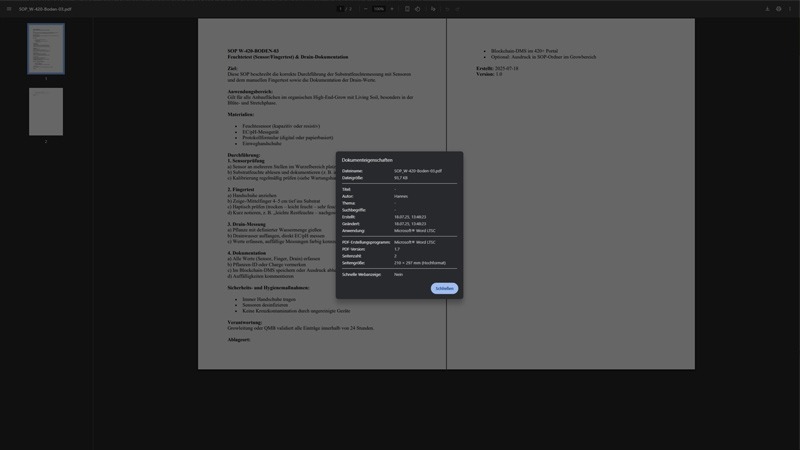Toggle the sidebar menu icon

[9, 9]
